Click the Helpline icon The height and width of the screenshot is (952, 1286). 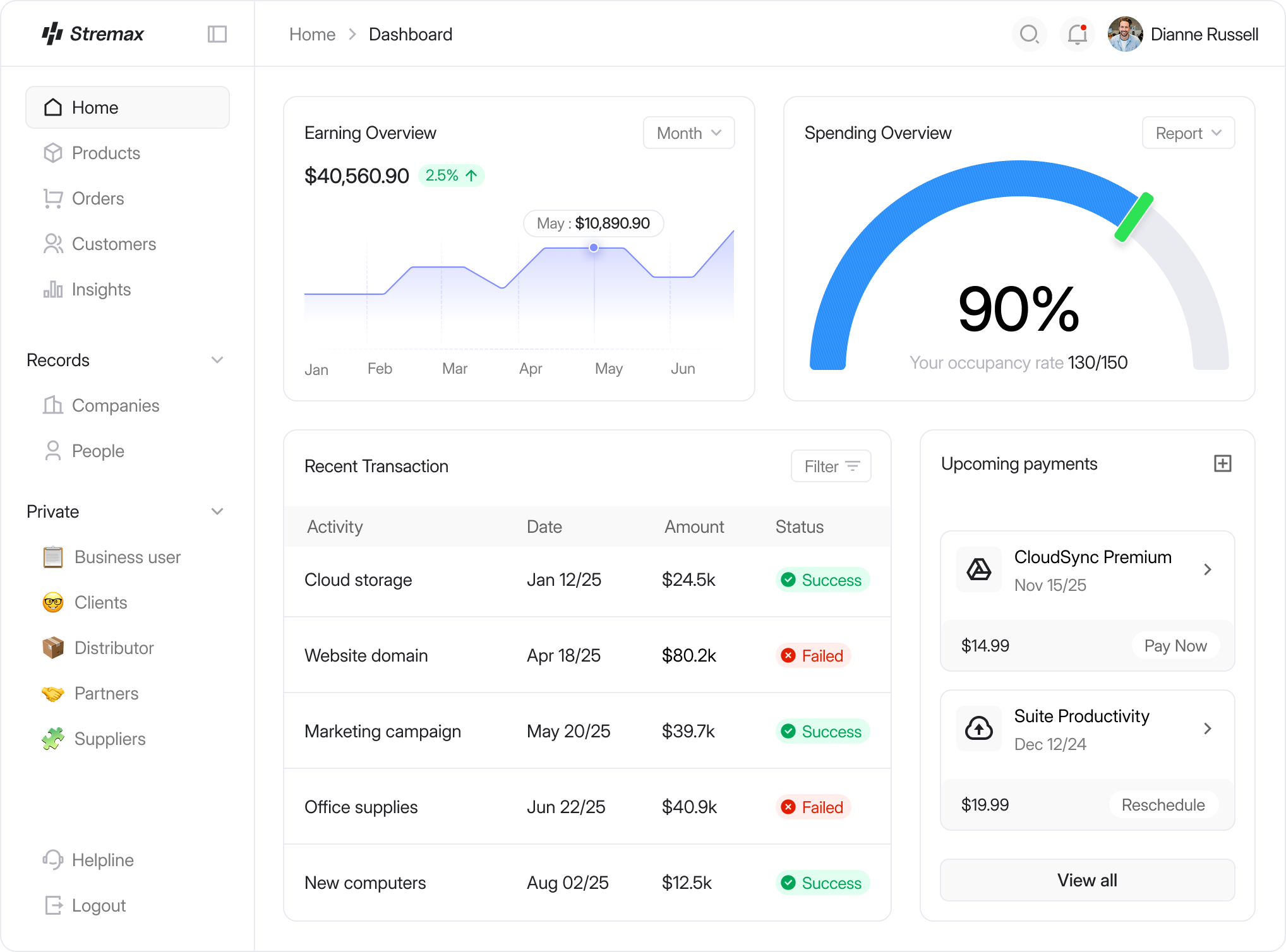[x=53, y=860]
